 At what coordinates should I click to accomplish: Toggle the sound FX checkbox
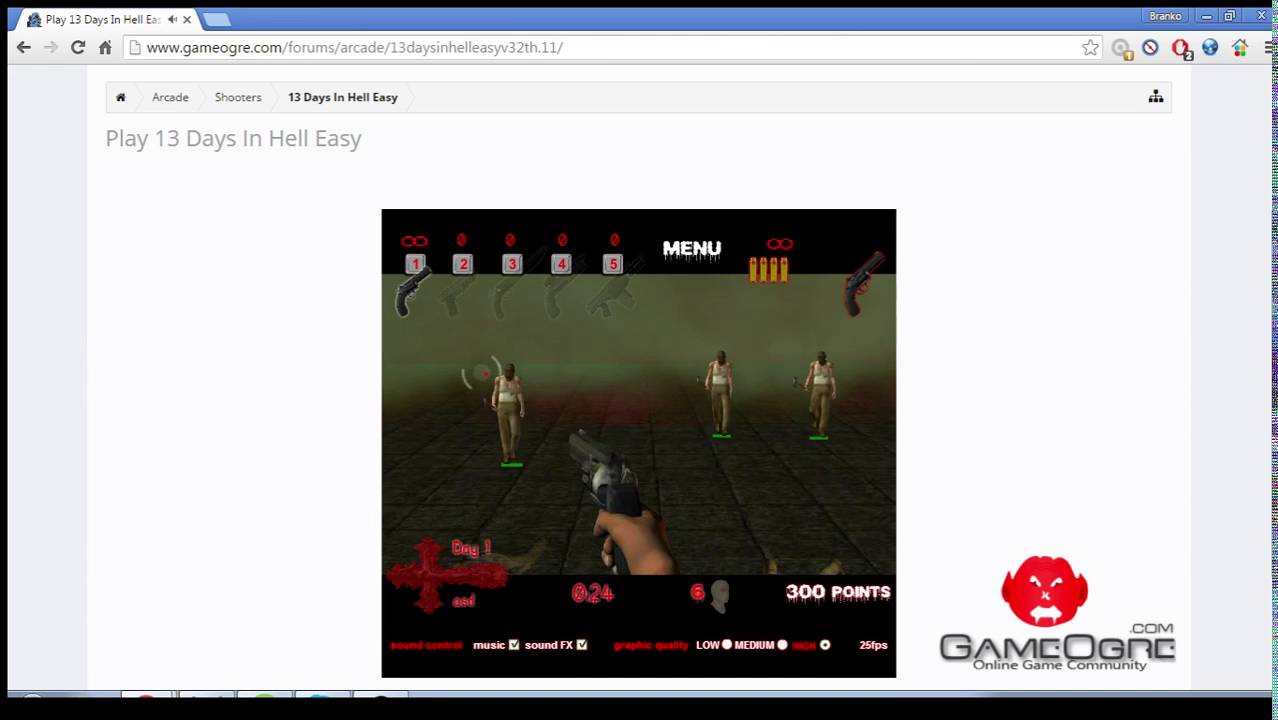tap(582, 645)
